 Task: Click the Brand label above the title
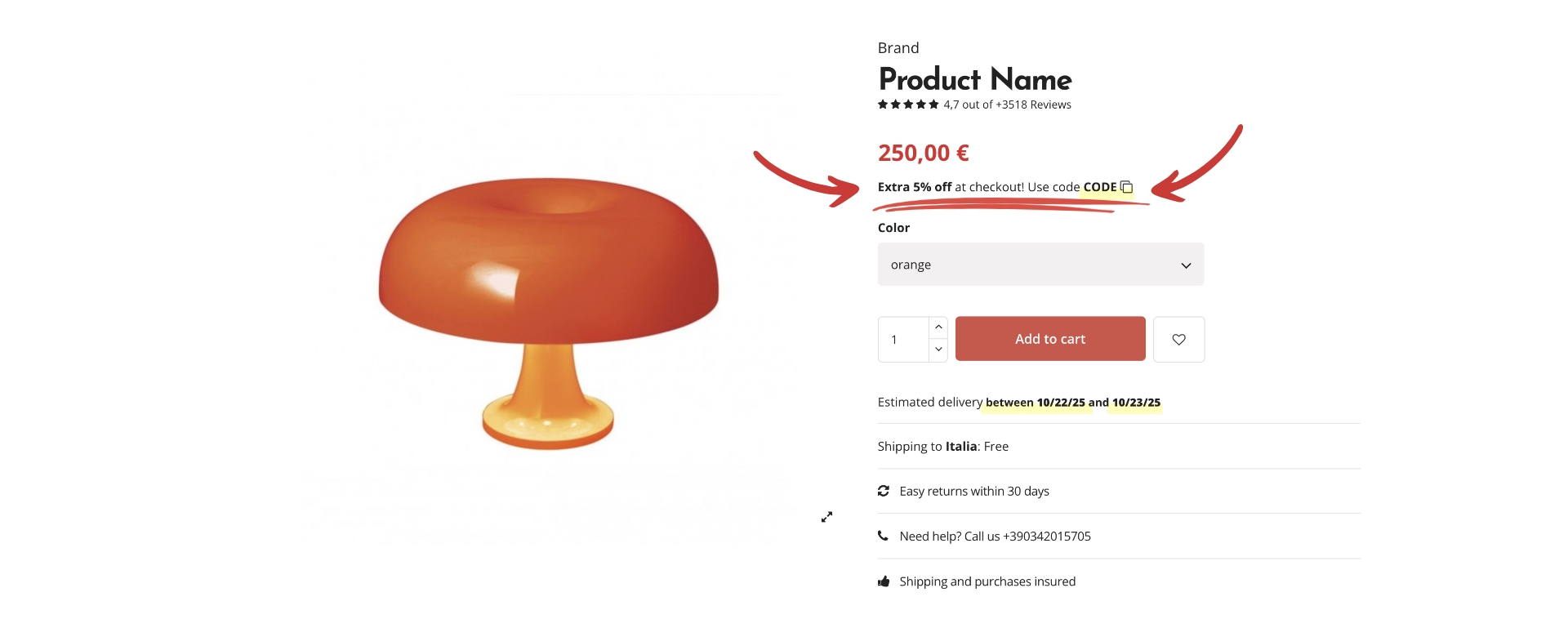(x=898, y=48)
